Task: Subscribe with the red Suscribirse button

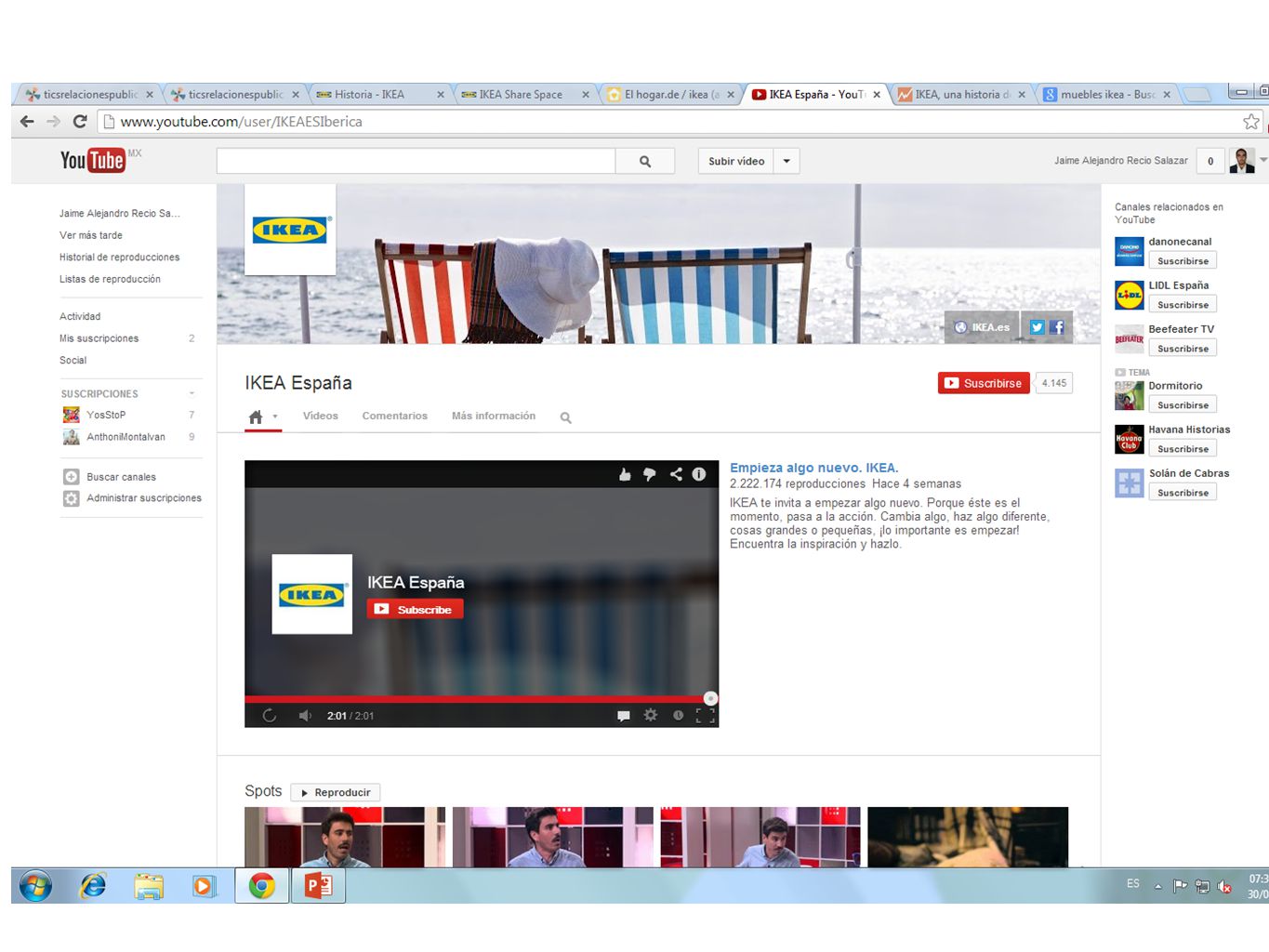Action: pyautogui.click(x=984, y=383)
